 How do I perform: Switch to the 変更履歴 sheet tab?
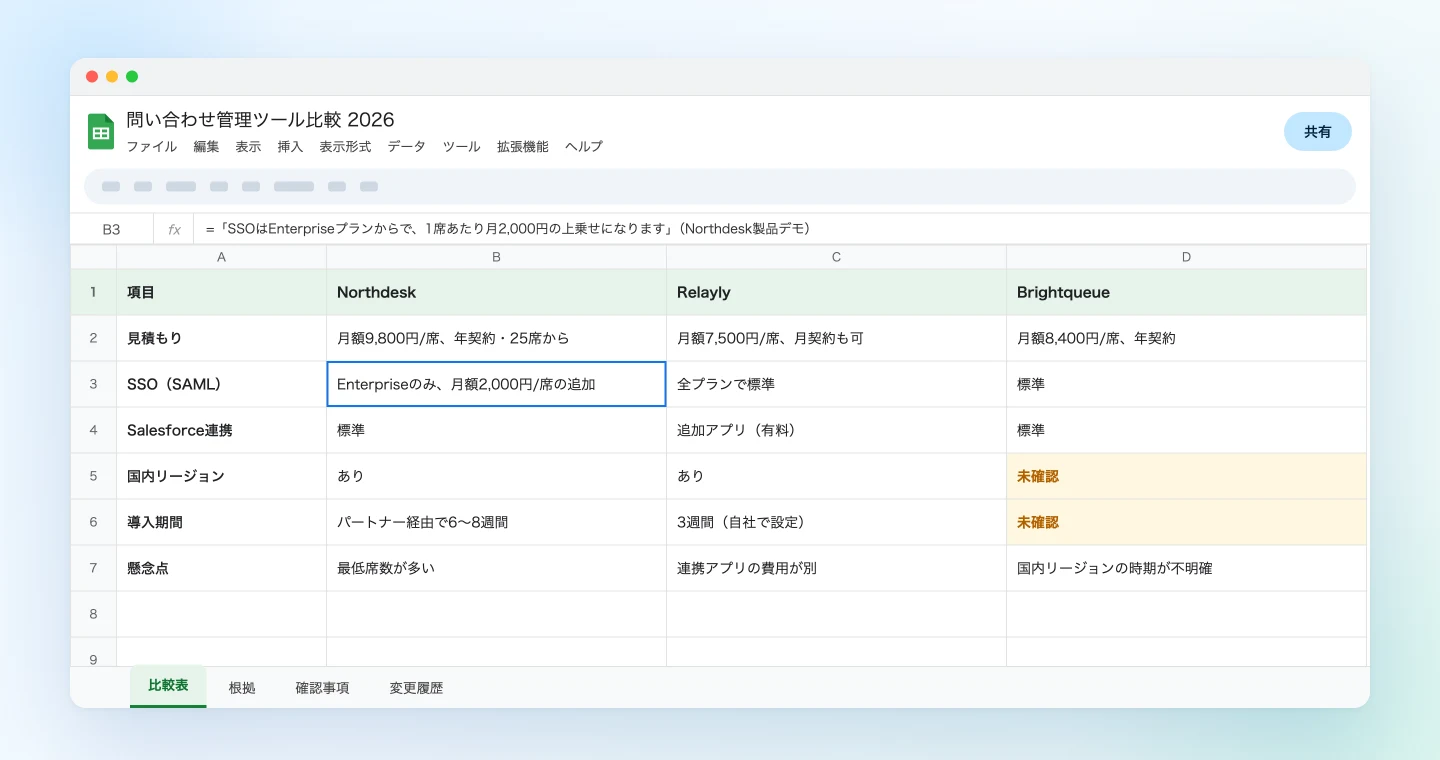(x=416, y=688)
